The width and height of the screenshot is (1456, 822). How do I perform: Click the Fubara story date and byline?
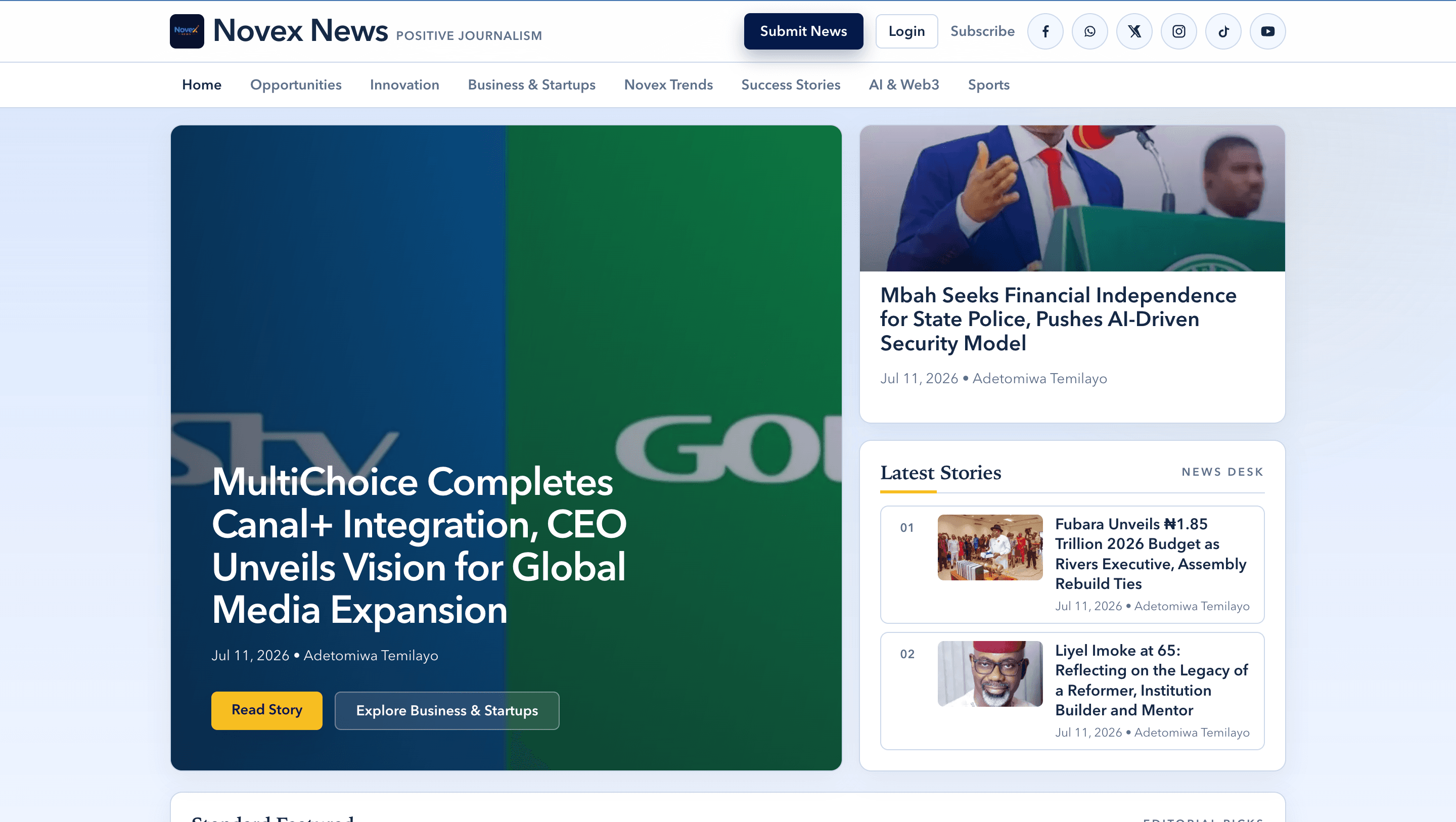coord(1152,606)
